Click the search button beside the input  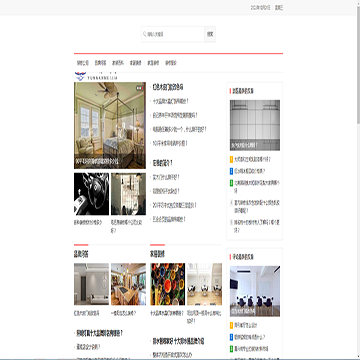tap(210, 34)
